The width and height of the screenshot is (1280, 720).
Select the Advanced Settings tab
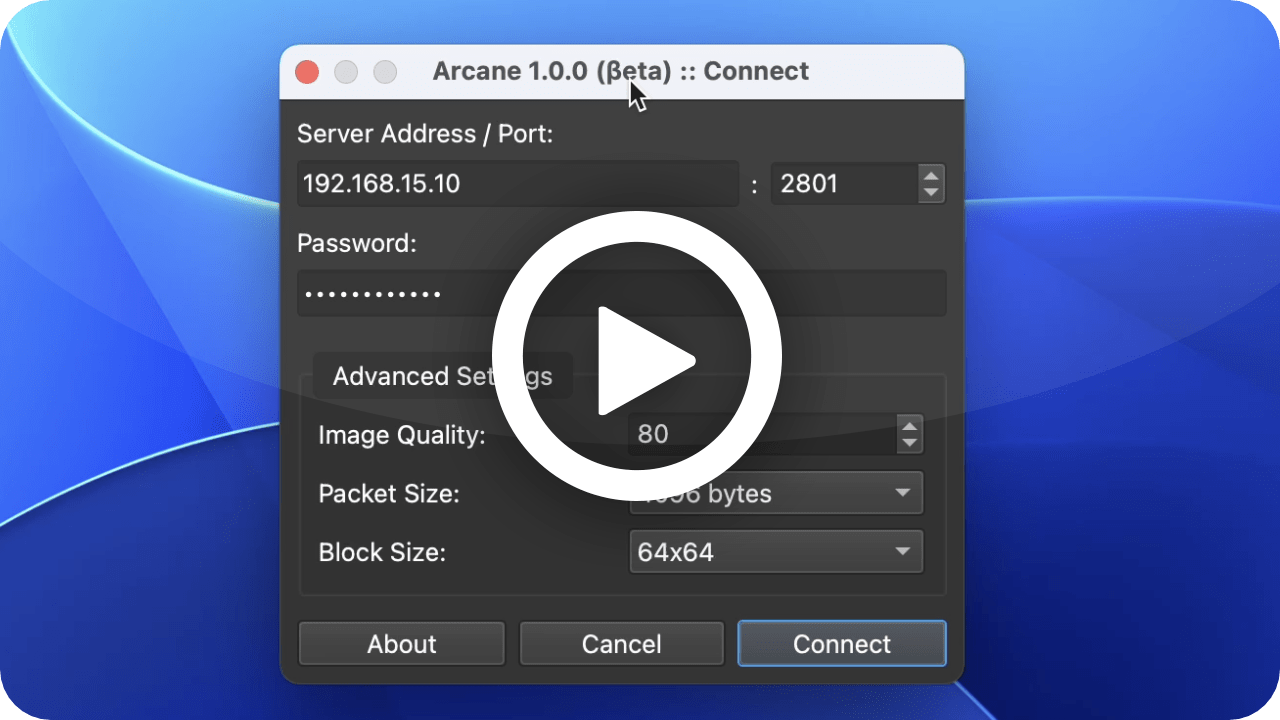pos(442,376)
